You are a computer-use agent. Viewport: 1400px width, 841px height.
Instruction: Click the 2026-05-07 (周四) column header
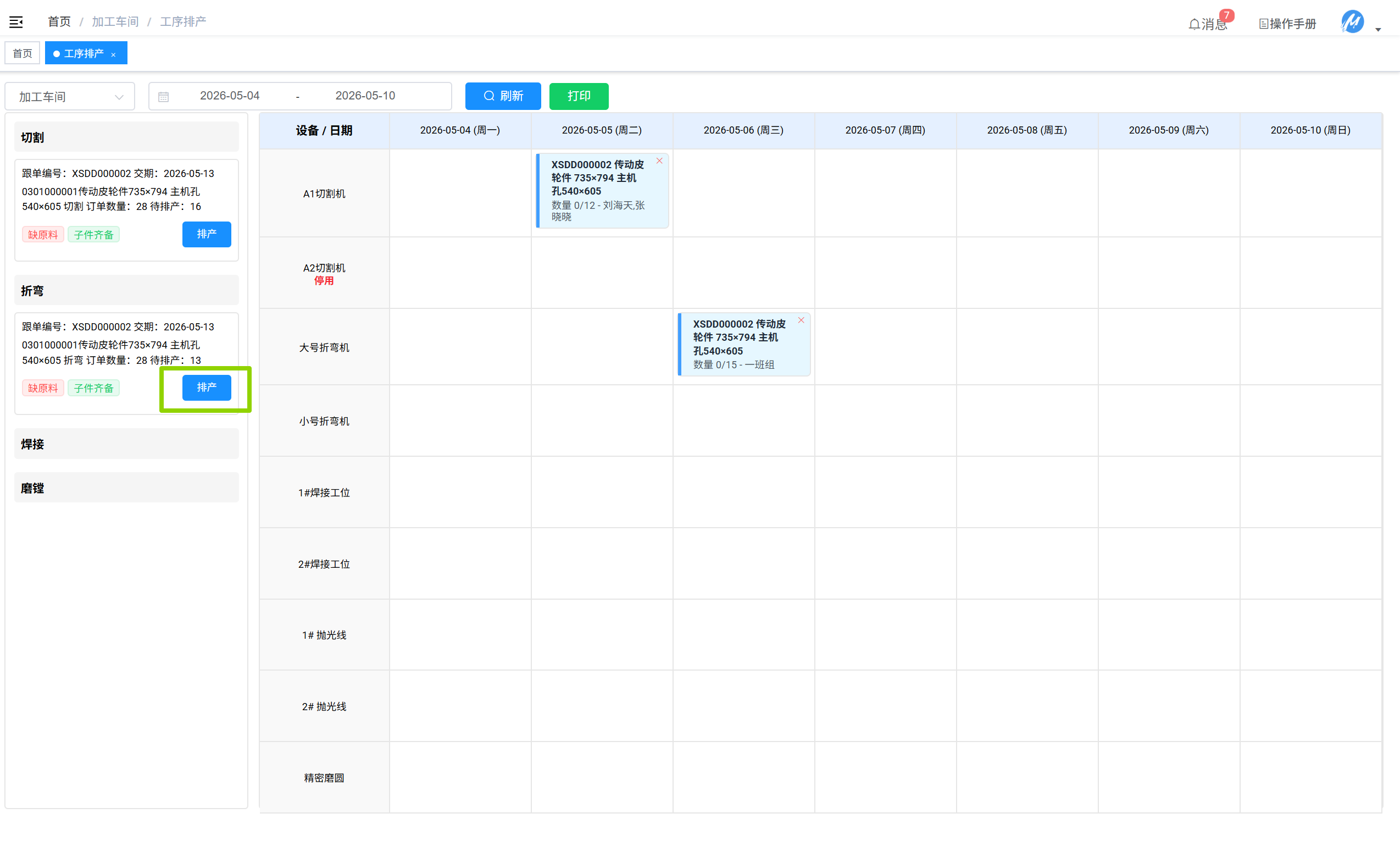[885, 130]
